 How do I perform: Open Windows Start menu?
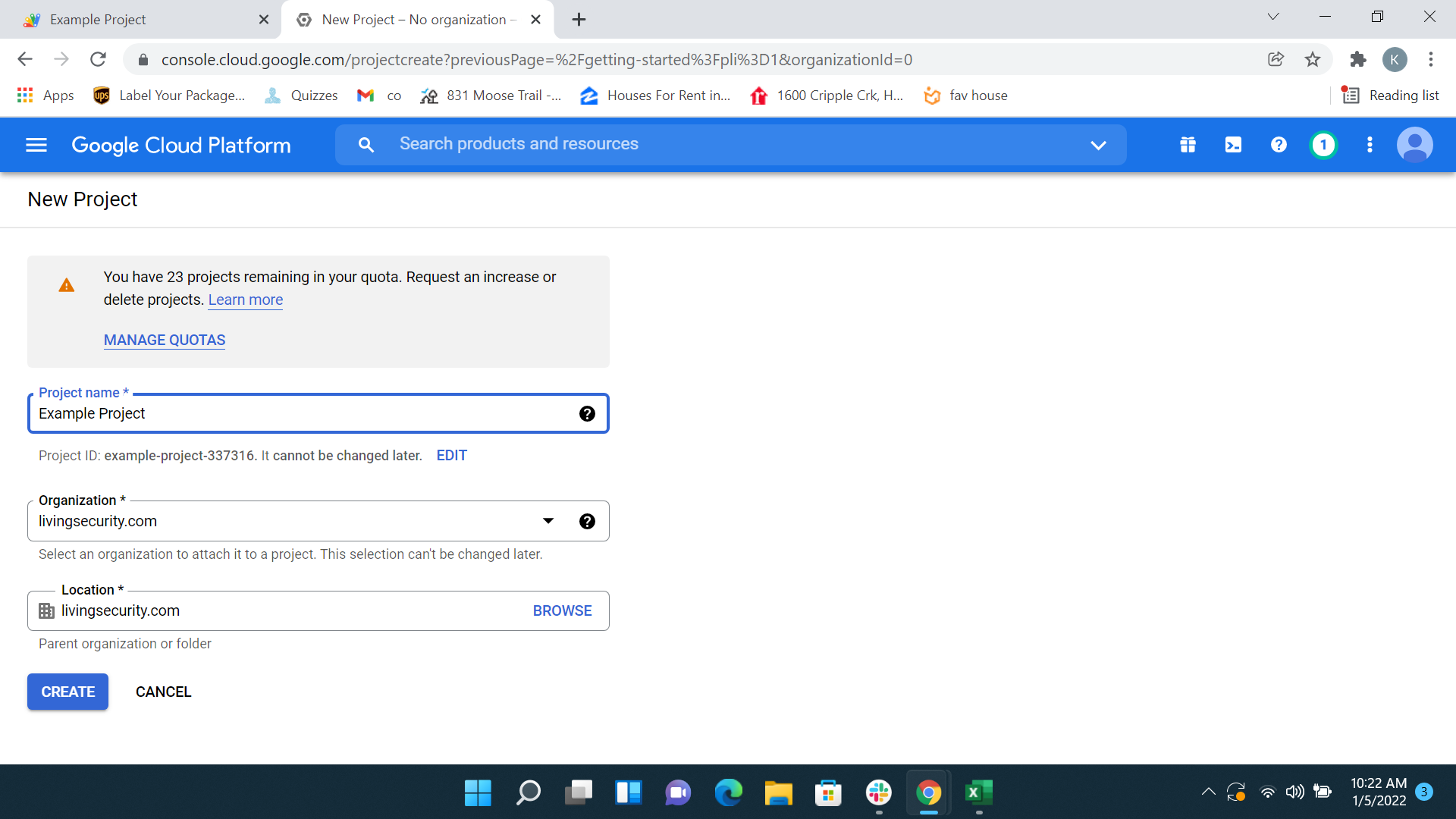tap(478, 792)
